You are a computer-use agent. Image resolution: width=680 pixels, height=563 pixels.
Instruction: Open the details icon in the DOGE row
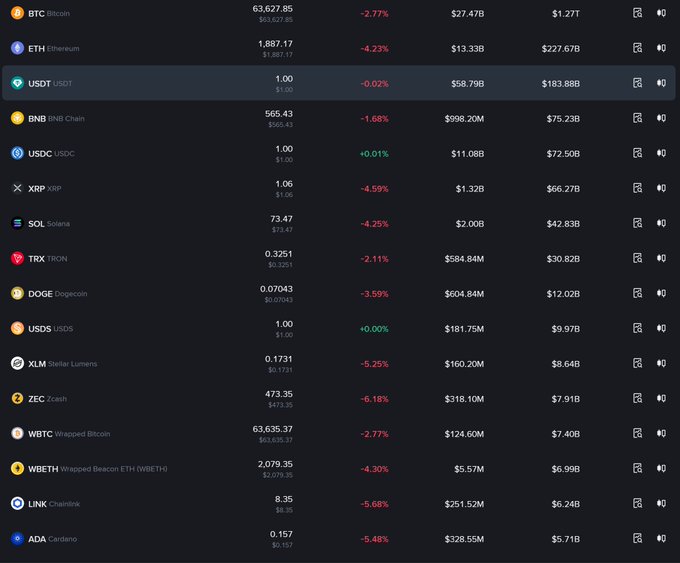click(637, 293)
